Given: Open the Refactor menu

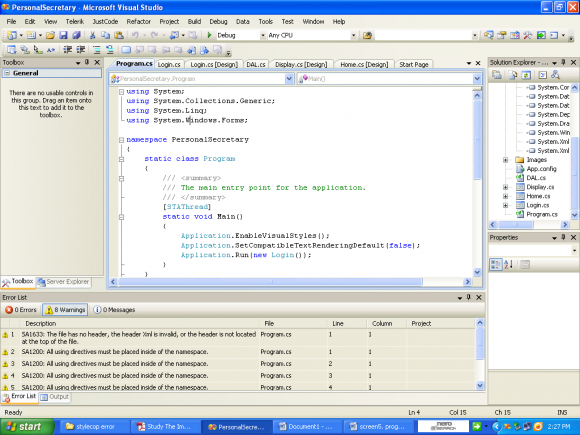Looking at the screenshot, I should [x=139, y=21].
